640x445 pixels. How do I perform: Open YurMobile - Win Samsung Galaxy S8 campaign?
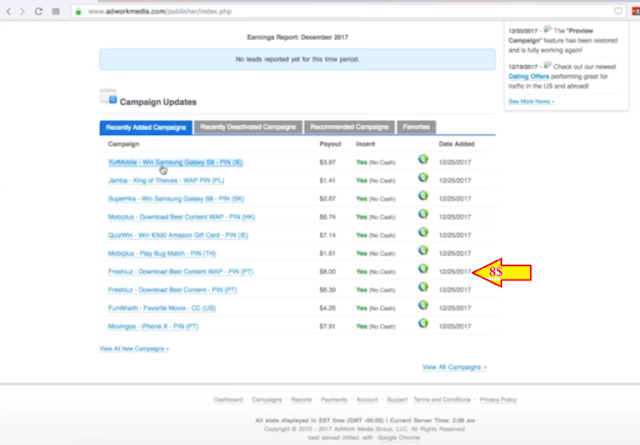(175, 162)
